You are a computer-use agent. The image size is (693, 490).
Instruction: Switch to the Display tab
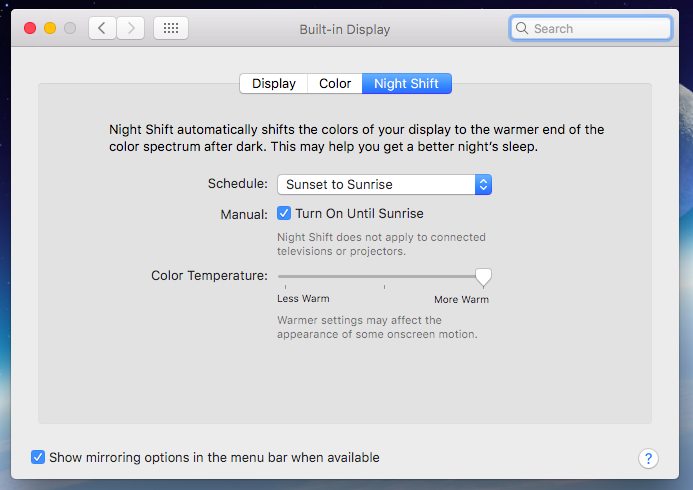coord(274,84)
